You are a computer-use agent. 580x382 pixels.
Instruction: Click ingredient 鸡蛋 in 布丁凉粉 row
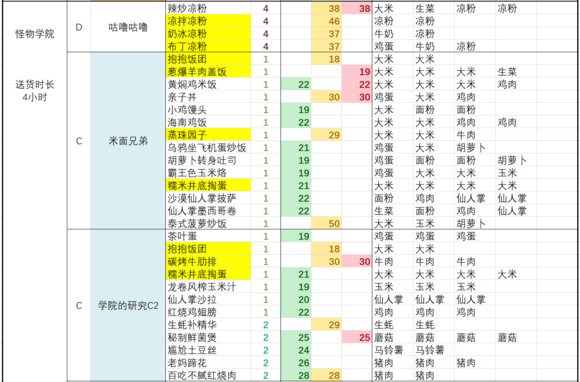click(x=384, y=46)
